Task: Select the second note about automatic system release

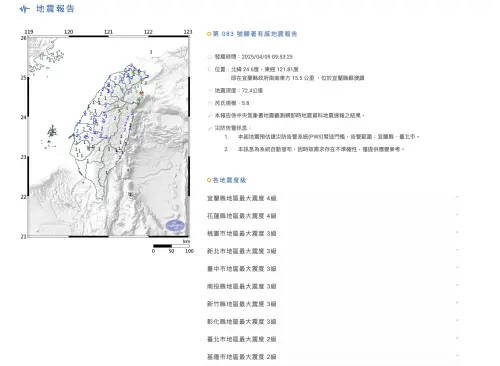Action: pyautogui.click(x=321, y=149)
